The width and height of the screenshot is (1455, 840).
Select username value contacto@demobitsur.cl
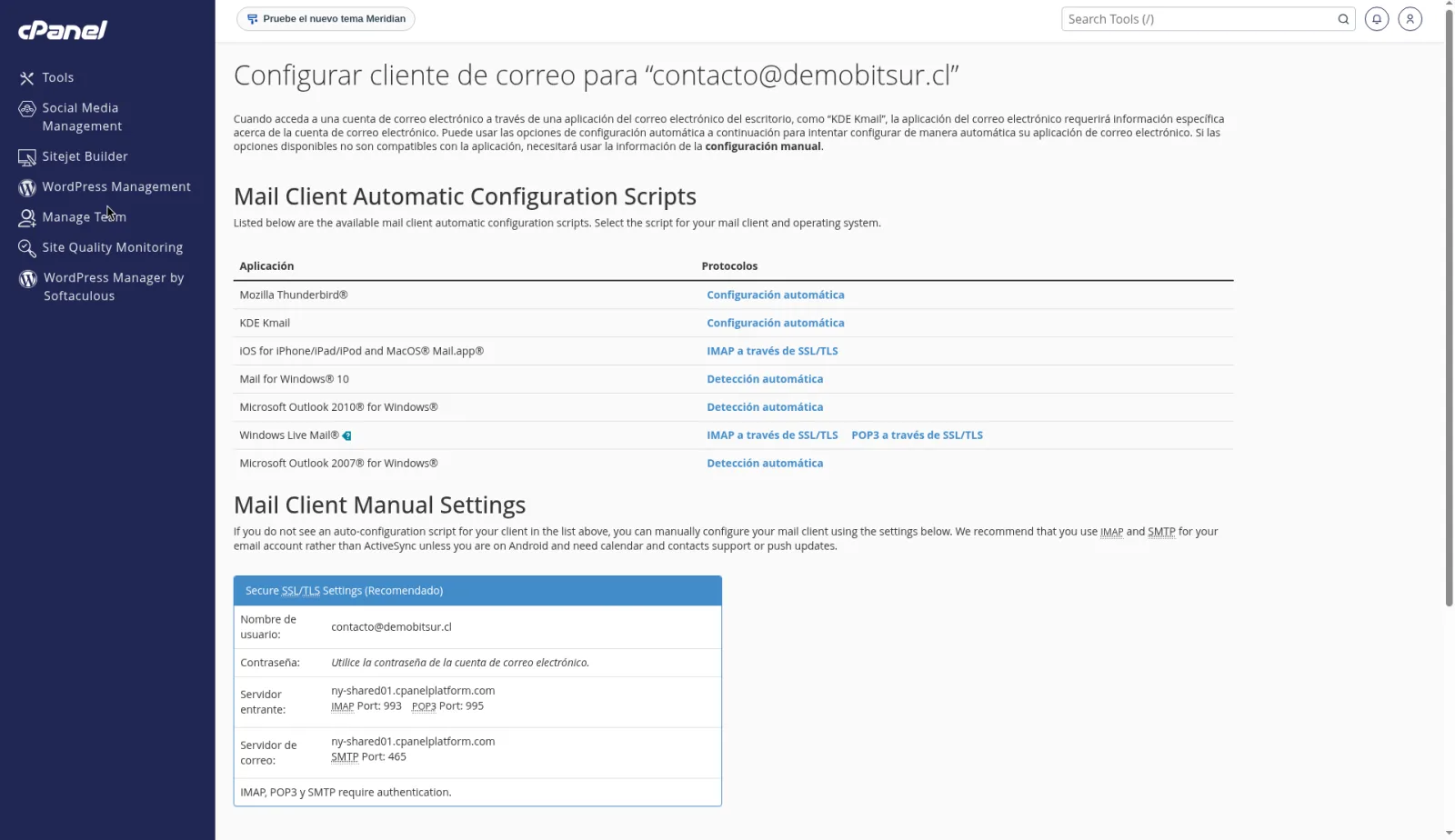click(391, 627)
